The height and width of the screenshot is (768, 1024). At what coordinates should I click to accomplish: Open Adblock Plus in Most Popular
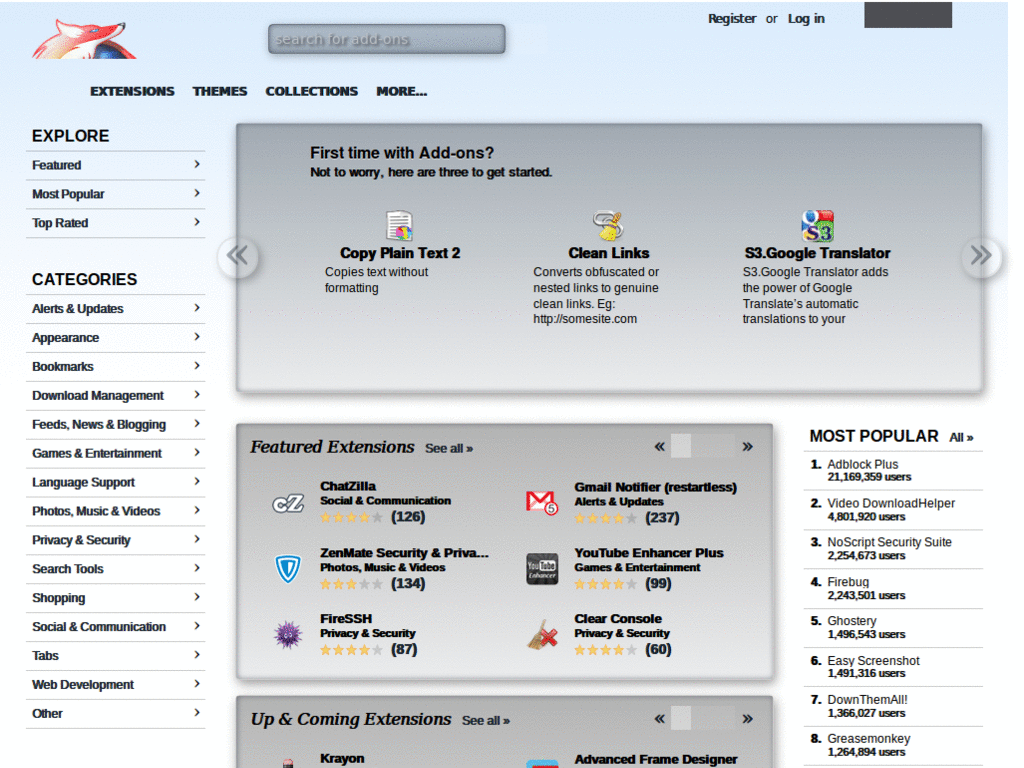click(x=863, y=464)
